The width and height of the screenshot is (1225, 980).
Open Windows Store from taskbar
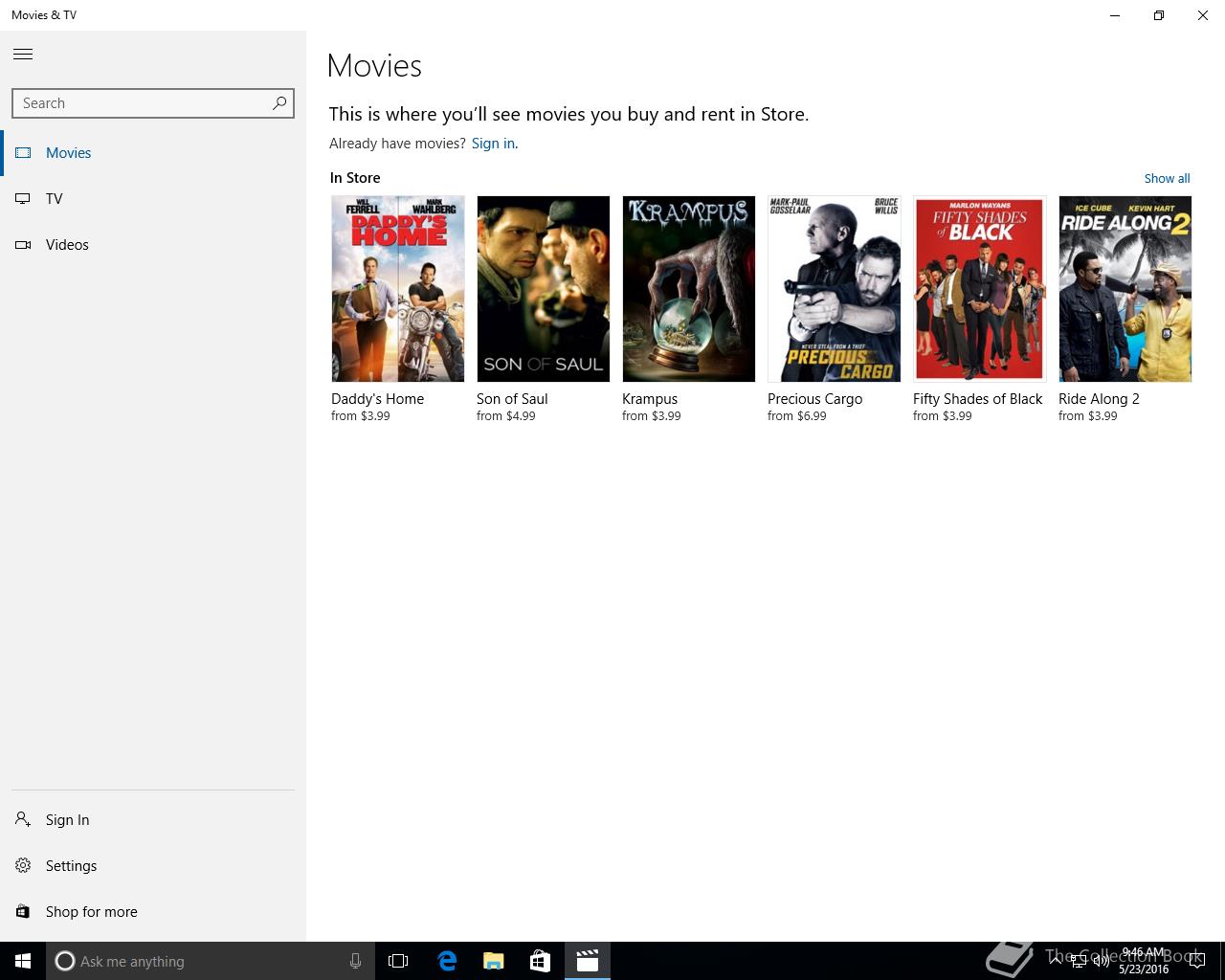(x=540, y=961)
